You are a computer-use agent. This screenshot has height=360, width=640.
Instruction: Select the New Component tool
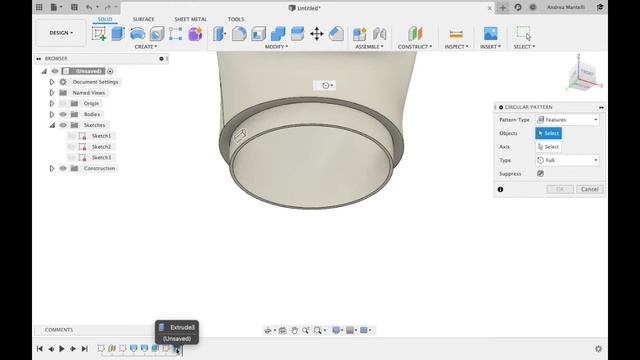point(360,33)
